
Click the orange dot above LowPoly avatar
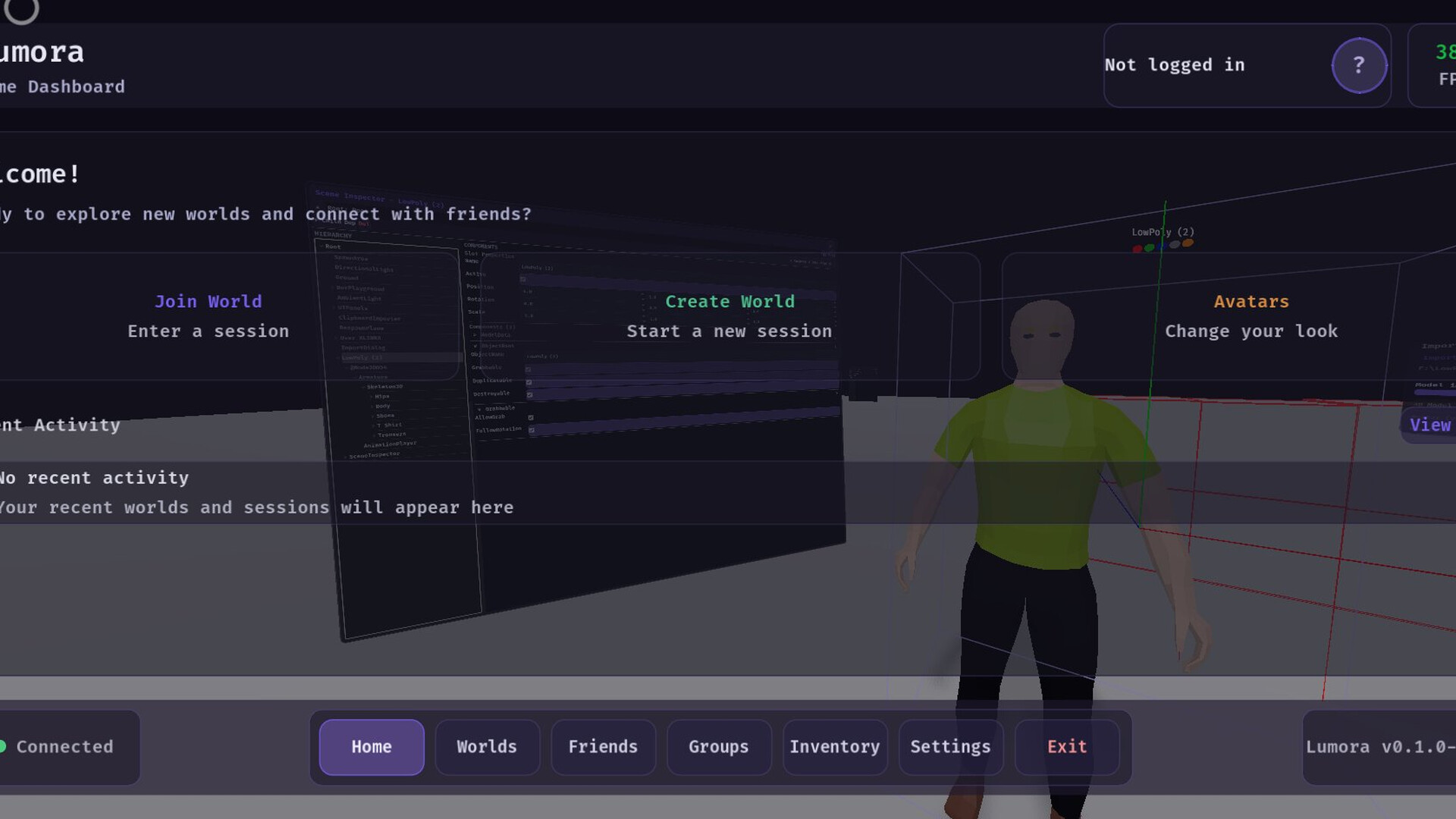tap(1188, 243)
